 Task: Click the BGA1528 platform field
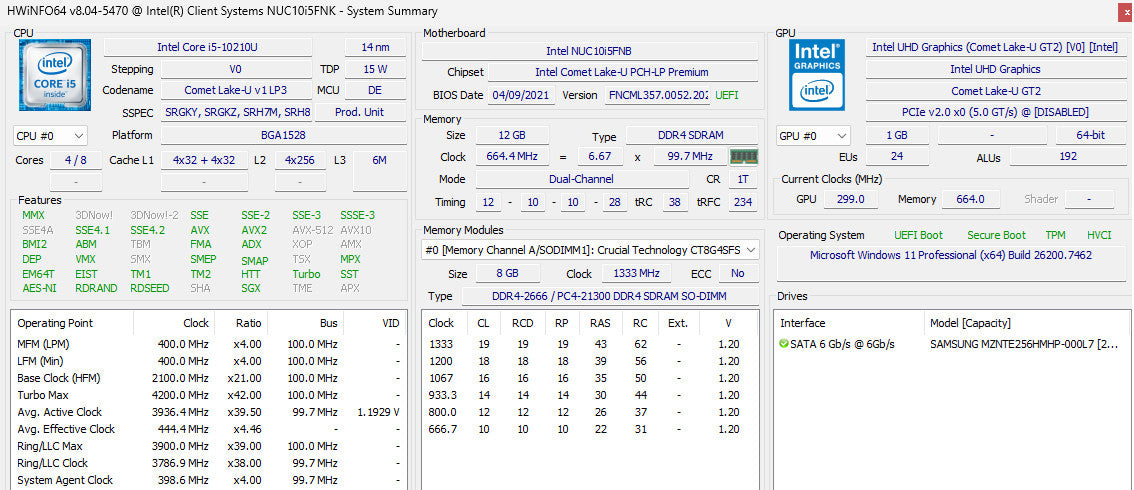coord(283,135)
